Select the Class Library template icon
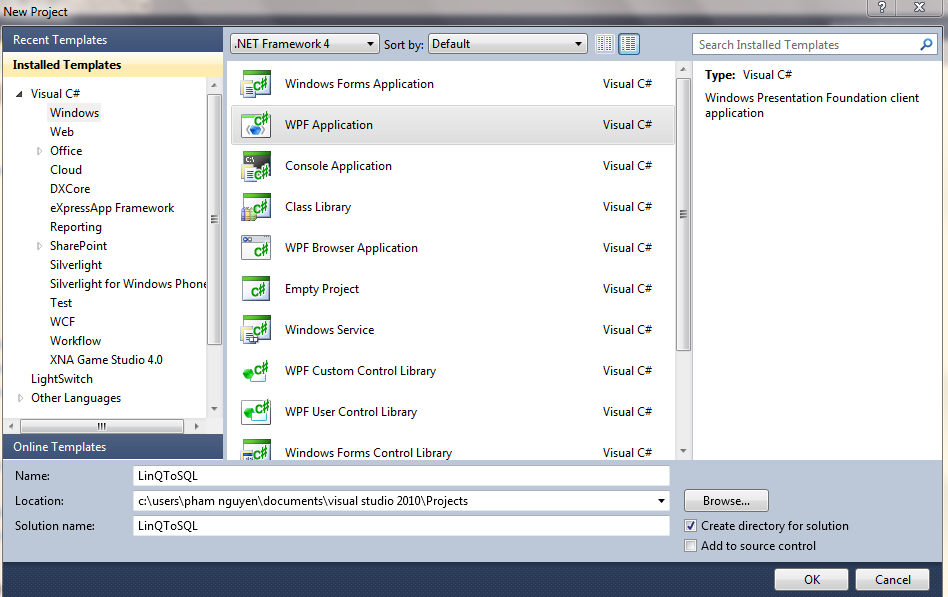This screenshot has width=948, height=597. pyautogui.click(x=257, y=207)
